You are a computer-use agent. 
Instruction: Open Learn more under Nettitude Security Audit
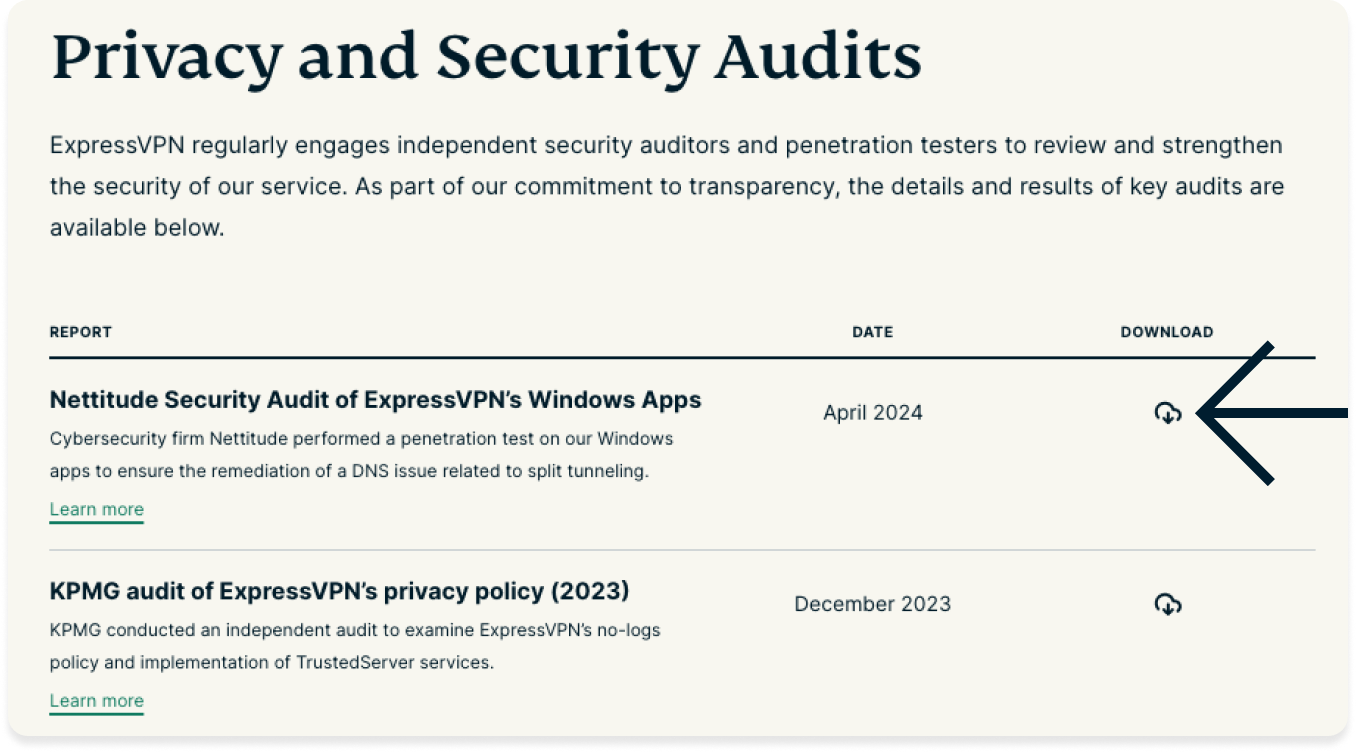(x=97, y=510)
